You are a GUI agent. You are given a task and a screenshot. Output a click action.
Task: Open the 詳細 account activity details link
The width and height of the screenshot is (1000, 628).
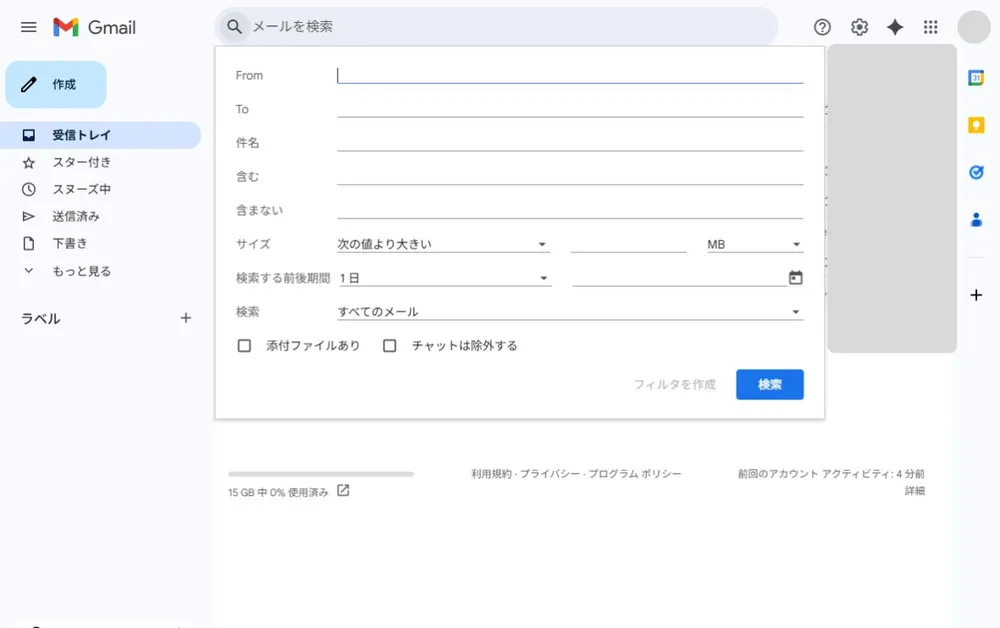click(915, 491)
